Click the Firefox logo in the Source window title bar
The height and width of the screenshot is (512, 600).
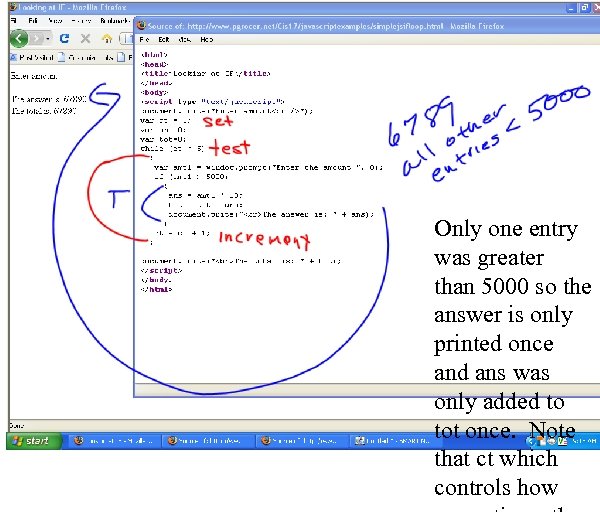142,26
